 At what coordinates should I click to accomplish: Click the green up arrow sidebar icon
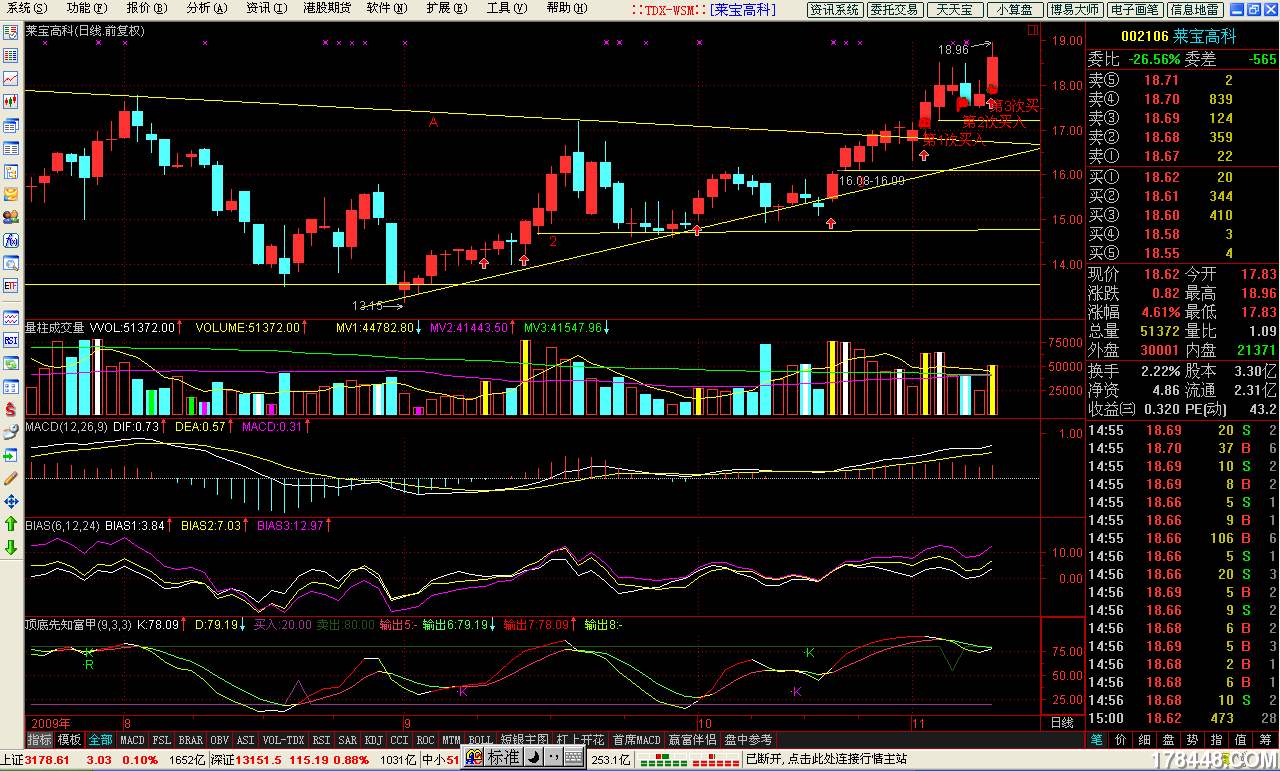(11, 524)
